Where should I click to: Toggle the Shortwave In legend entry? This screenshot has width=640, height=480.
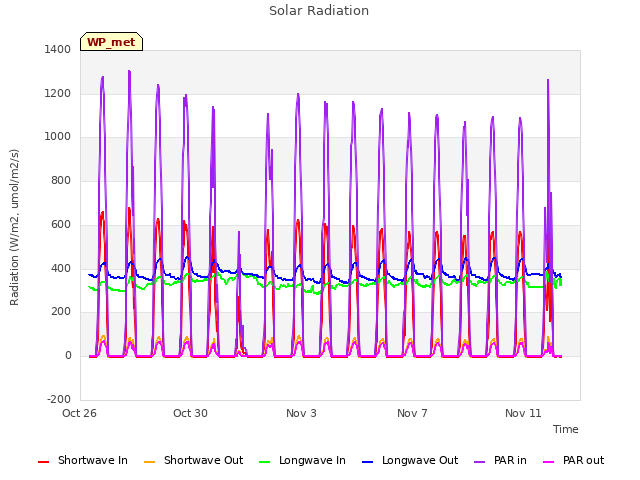tap(83, 460)
